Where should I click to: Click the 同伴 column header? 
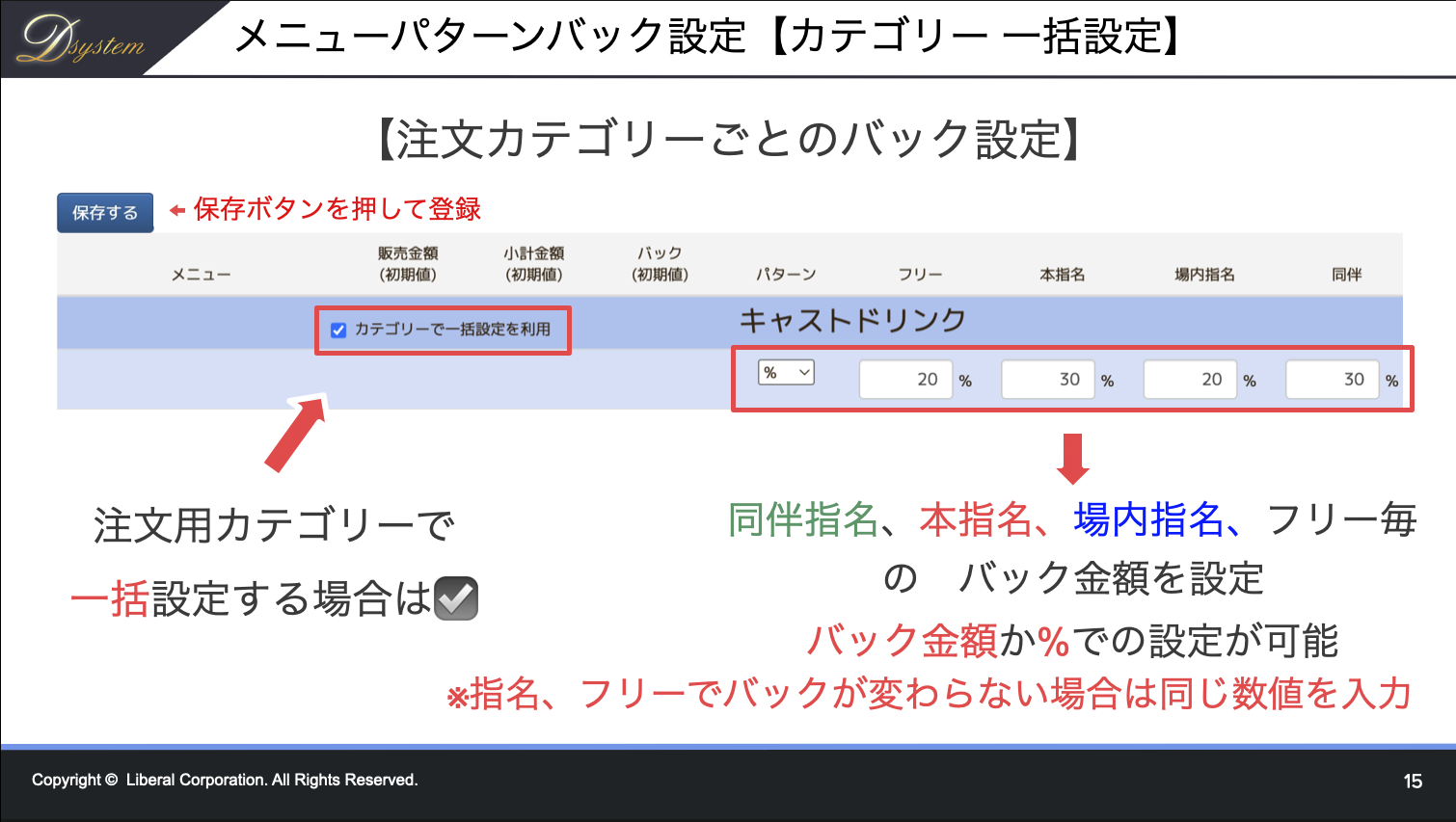point(1346,275)
